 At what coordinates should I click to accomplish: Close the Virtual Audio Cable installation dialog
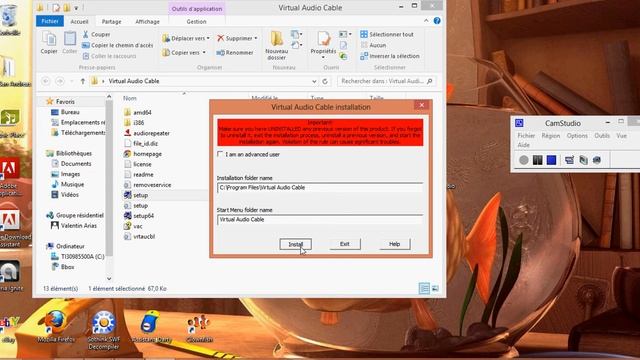coord(422,105)
